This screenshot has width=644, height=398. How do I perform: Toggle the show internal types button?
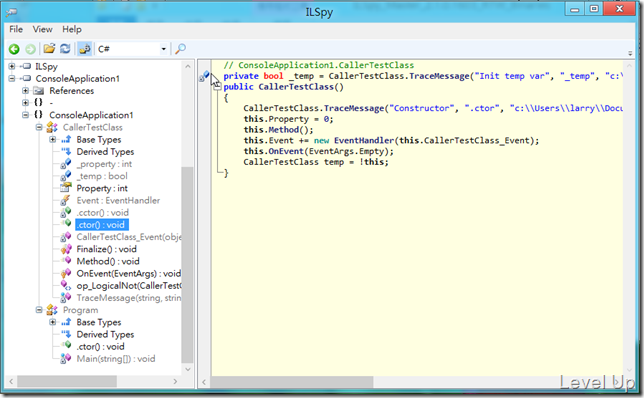[x=85, y=49]
